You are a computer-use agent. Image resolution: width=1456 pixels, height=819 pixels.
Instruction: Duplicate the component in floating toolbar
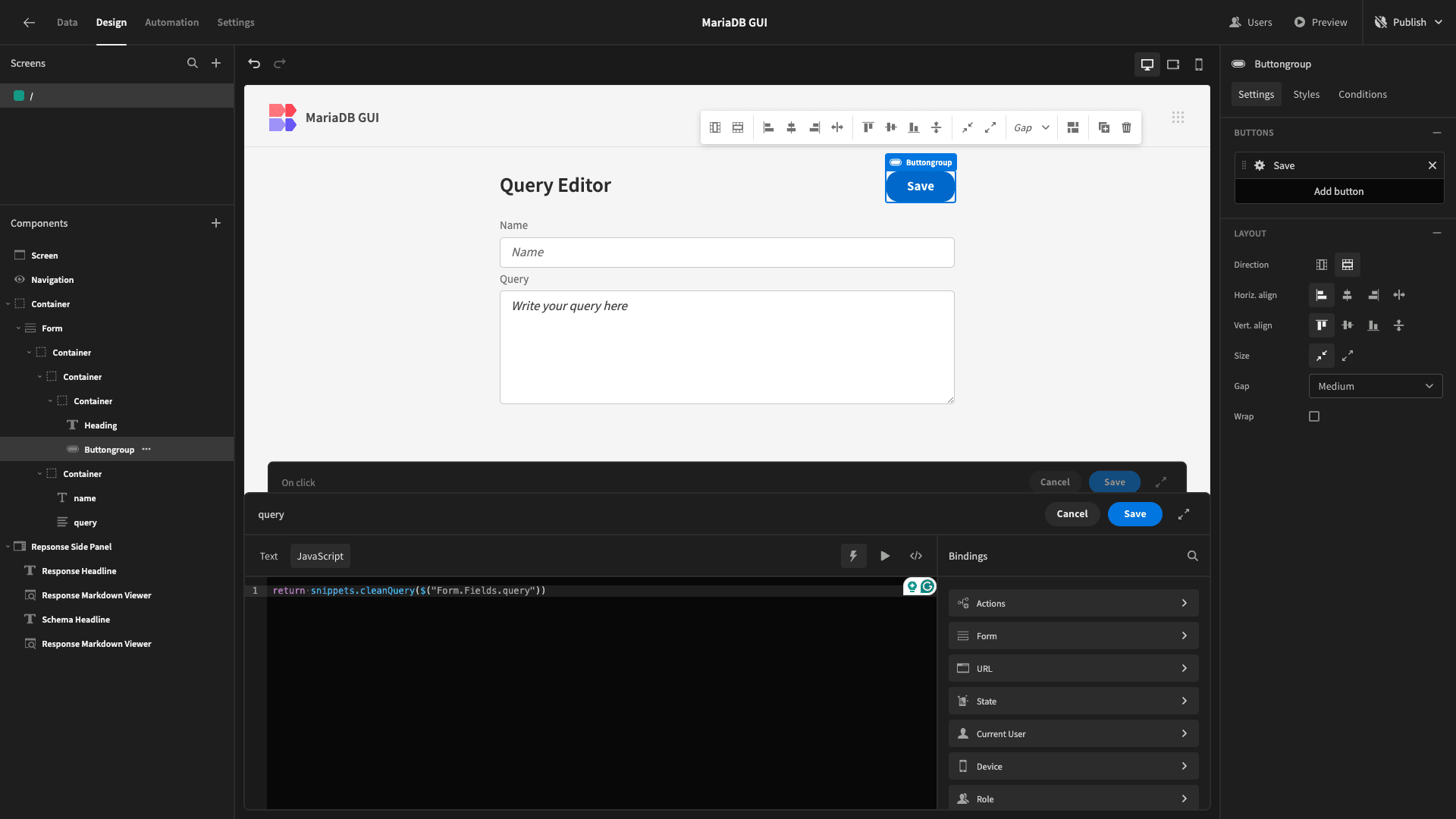click(1104, 127)
